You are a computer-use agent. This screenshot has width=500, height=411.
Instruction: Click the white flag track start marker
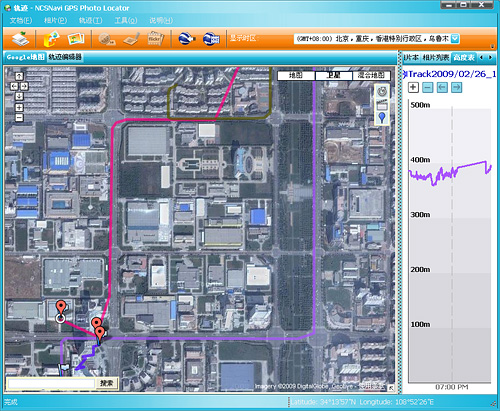coord(64,369)
